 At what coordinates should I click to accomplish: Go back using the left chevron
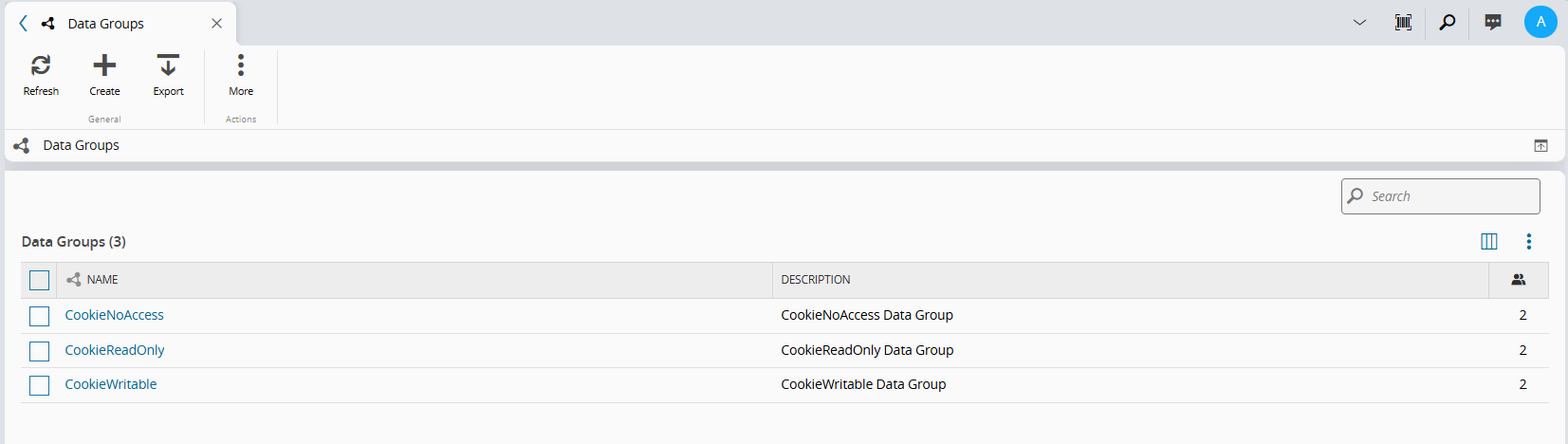point(24,23)
